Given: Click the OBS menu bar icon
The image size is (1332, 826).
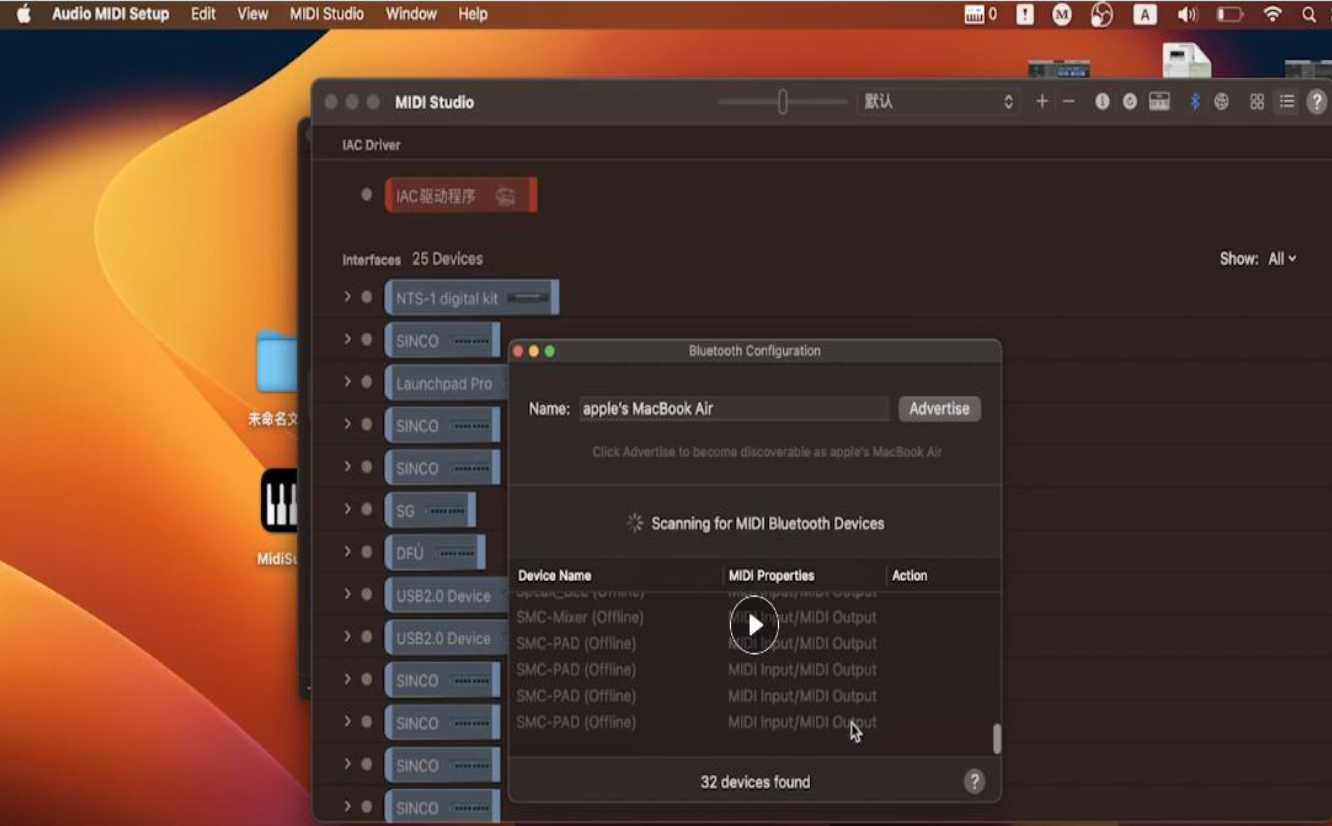Looking at the screenshot, I should point(1102,14).
